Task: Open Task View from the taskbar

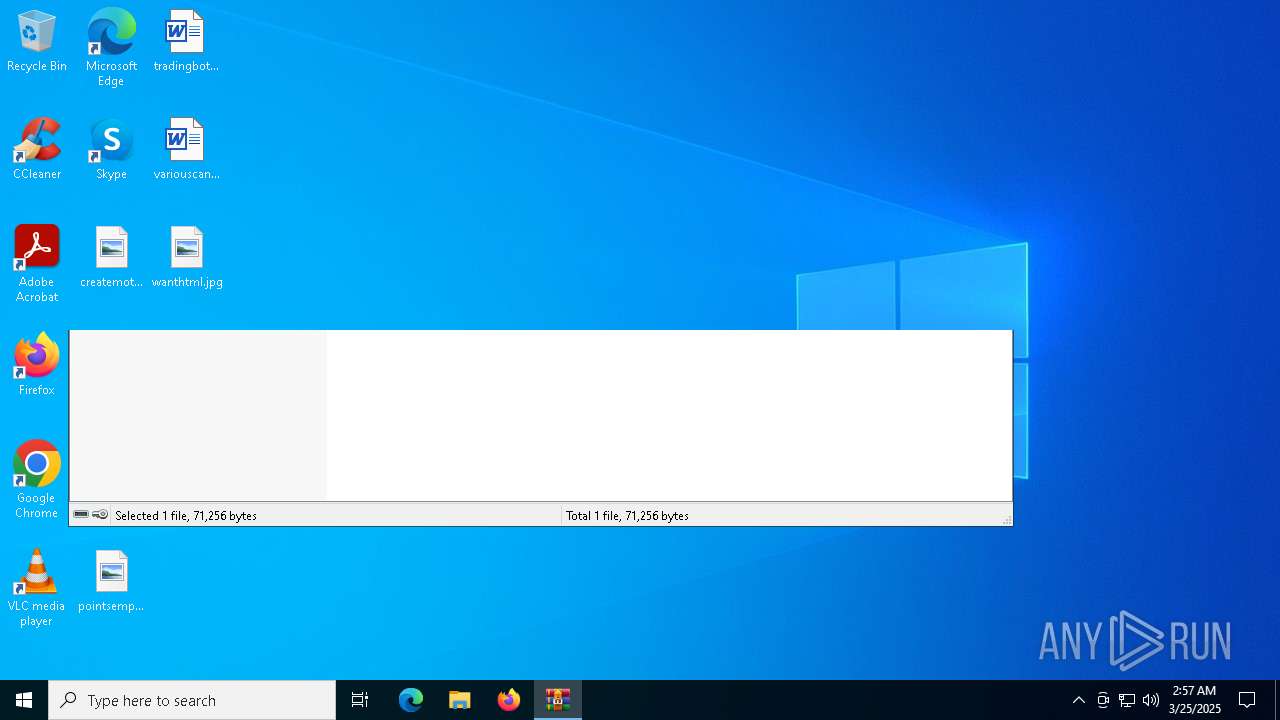Action: tap(360, 700)
